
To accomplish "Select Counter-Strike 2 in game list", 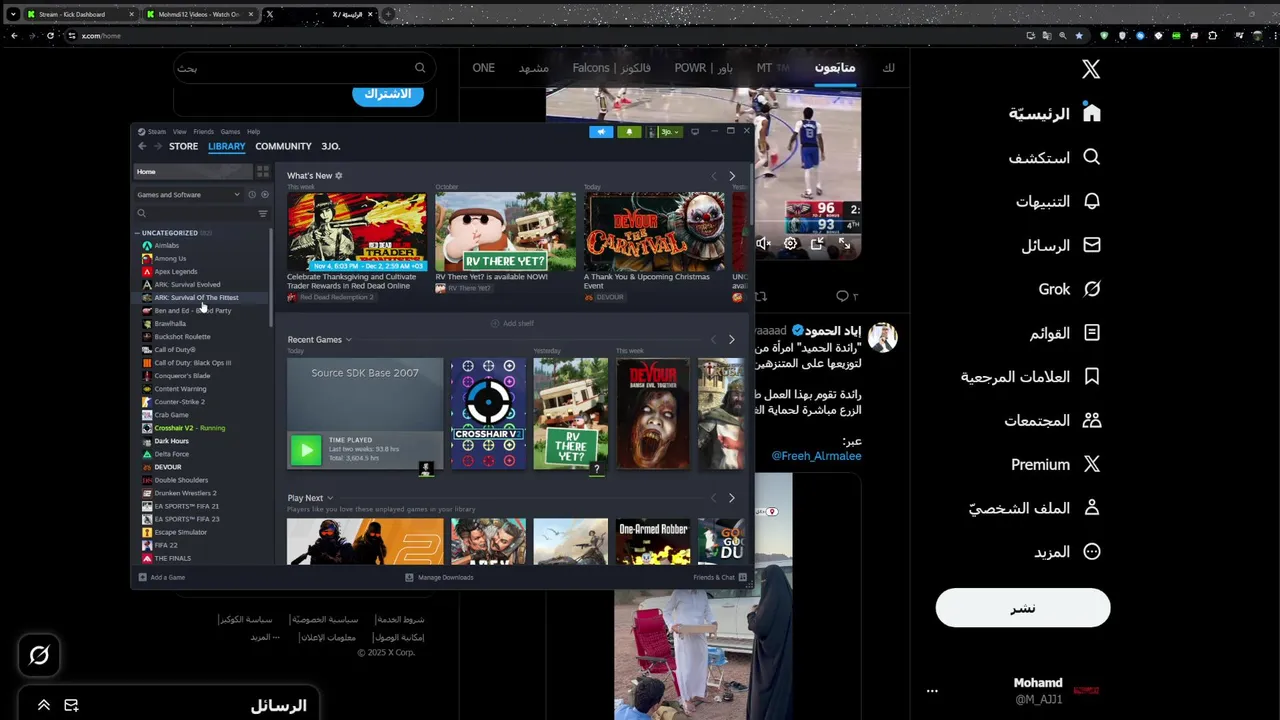I will pyautogui.click(x=180, y=402).
